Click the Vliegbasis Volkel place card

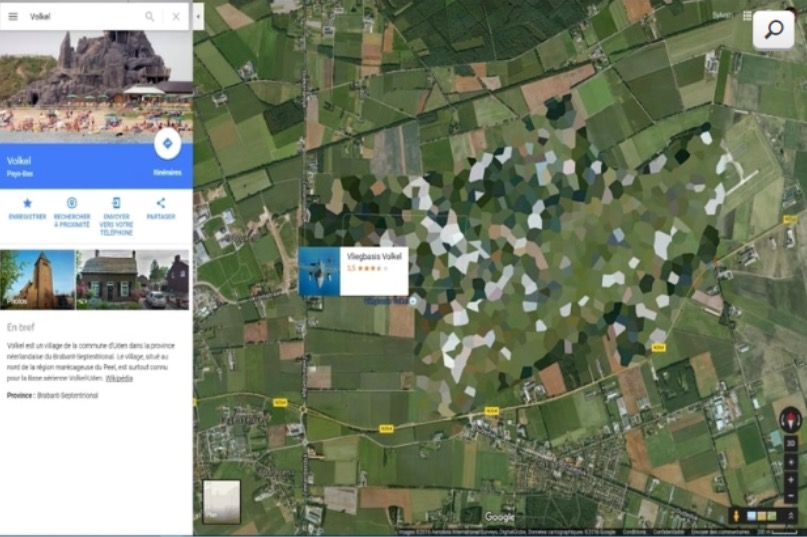(x=353, y=271)
